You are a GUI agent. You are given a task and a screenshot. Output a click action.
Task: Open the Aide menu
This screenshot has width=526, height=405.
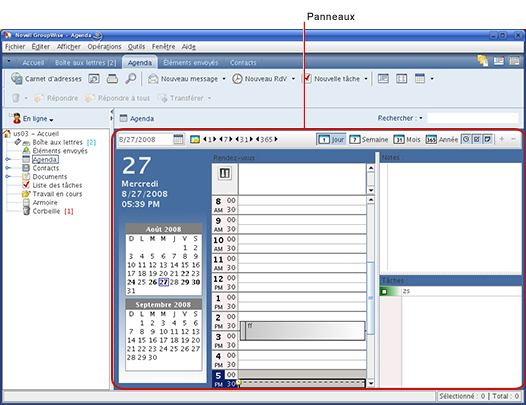click(189, 47)
